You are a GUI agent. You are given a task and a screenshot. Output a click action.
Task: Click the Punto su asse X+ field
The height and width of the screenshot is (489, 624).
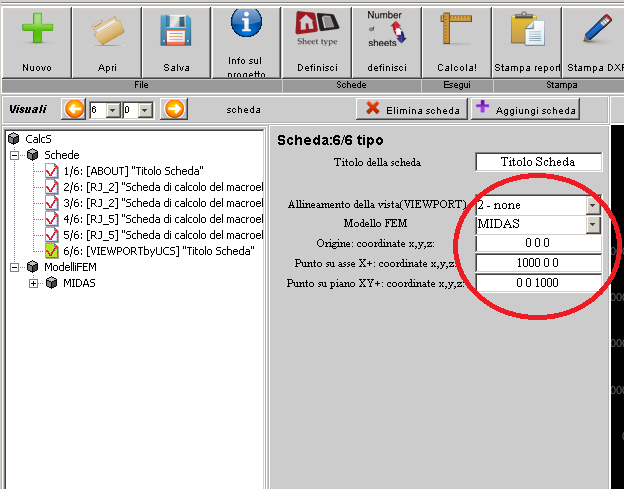[x=538, y=263]
